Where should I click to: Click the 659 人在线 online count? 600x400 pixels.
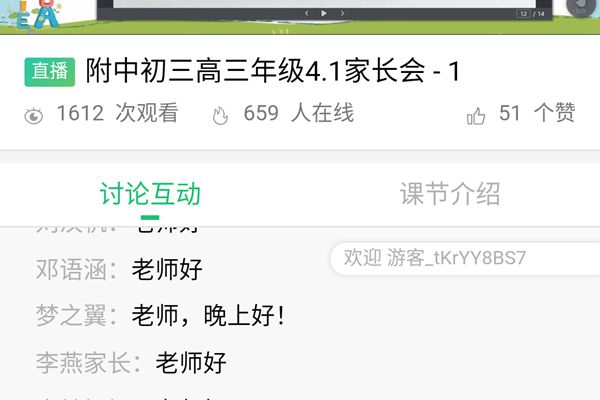point(298,113)
